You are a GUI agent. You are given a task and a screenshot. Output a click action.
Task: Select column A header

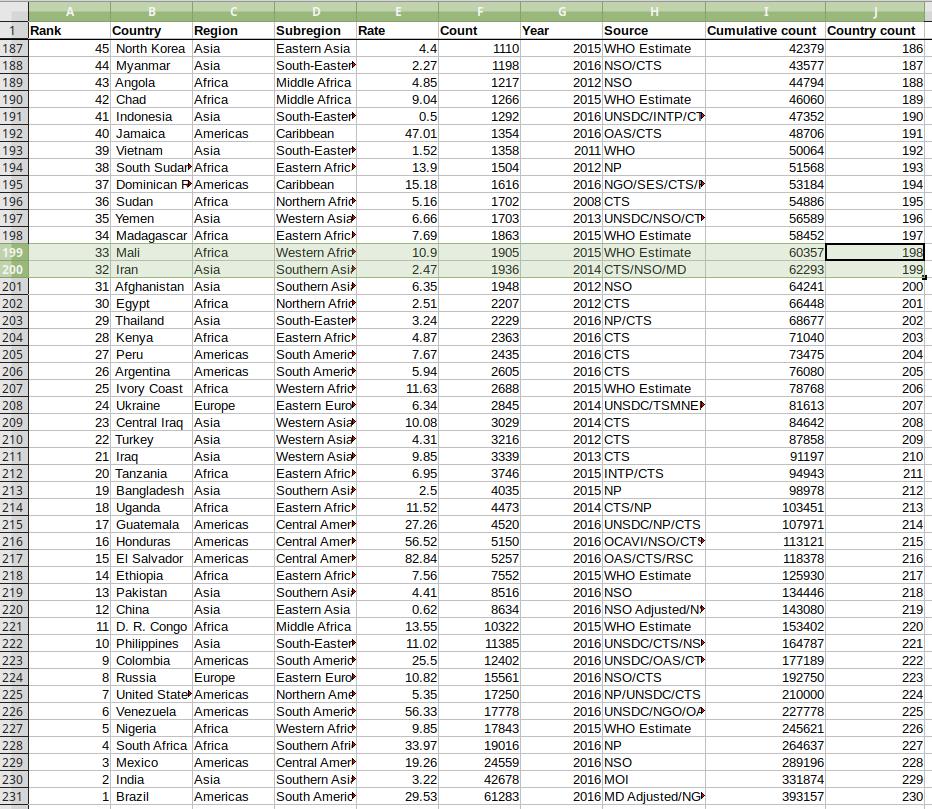(x=70, y=11)
